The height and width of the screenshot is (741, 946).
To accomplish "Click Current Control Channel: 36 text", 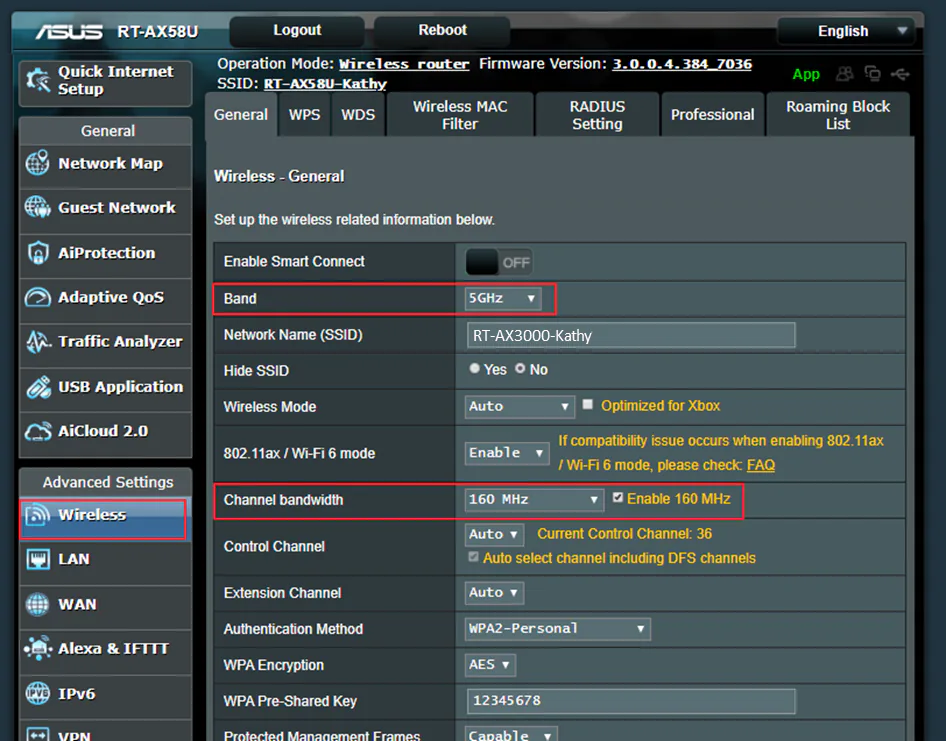I will [624, 534].
